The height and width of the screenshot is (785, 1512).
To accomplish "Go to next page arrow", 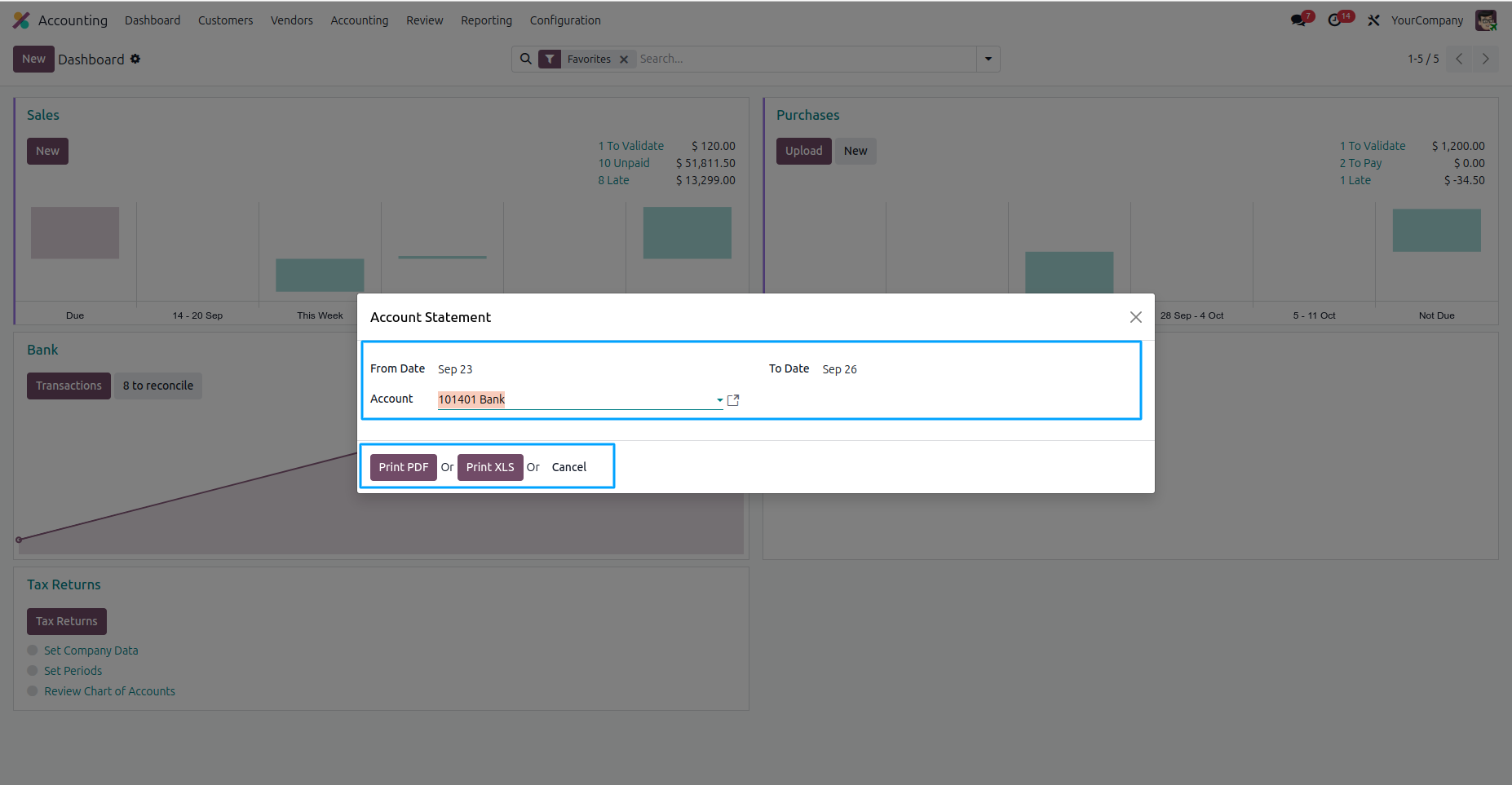I will click(x=1486, y=59).
